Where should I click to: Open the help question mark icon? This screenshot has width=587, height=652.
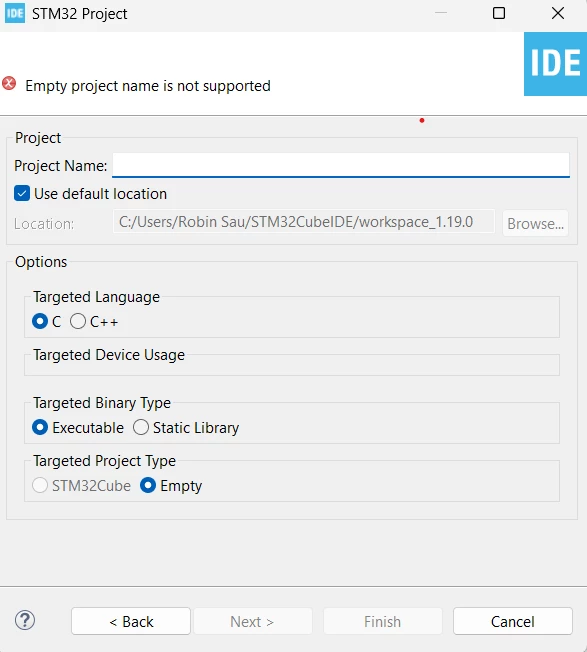coord(25,620)
